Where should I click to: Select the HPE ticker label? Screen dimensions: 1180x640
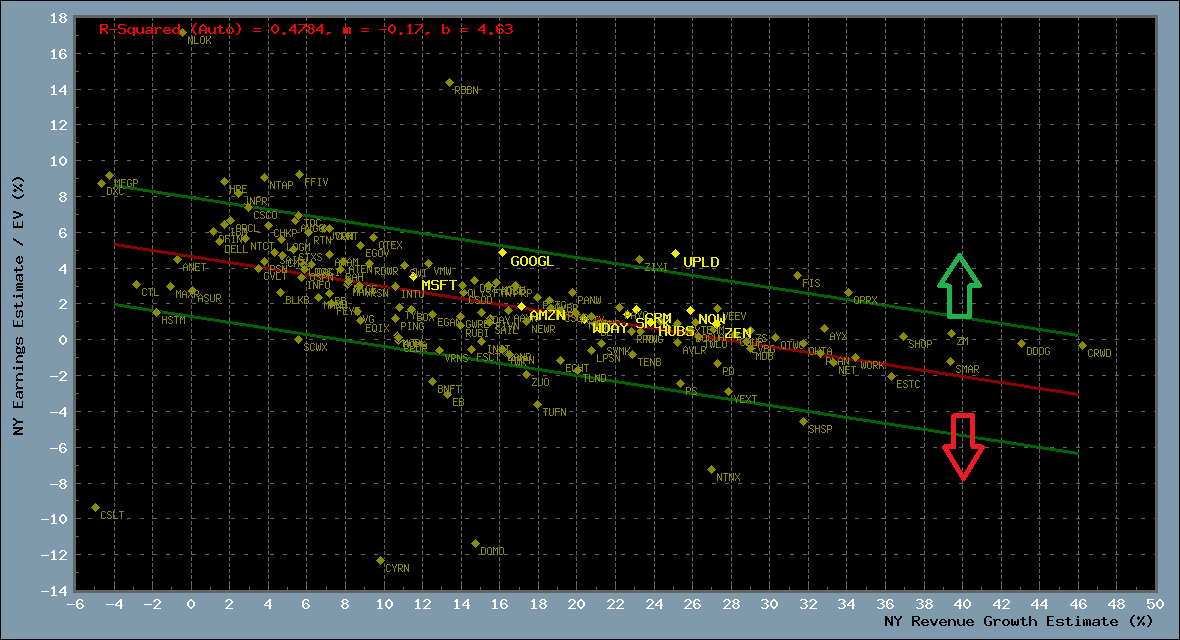[x=238, y=190]
